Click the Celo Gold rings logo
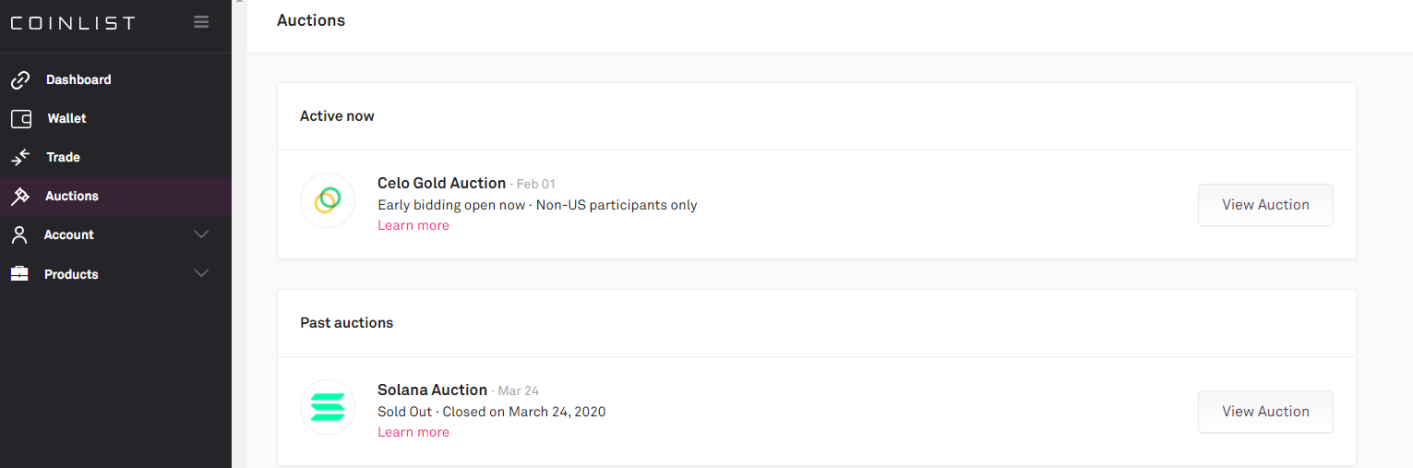 [327, 201]
